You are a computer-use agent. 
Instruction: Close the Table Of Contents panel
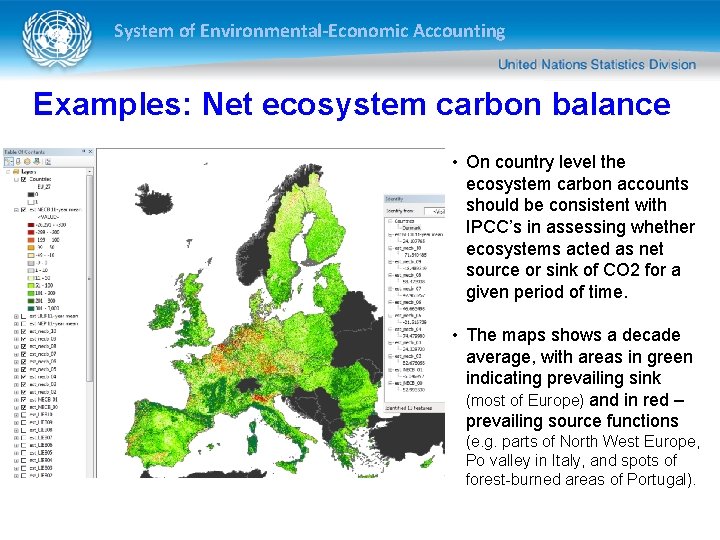click(x=90, y=152)
